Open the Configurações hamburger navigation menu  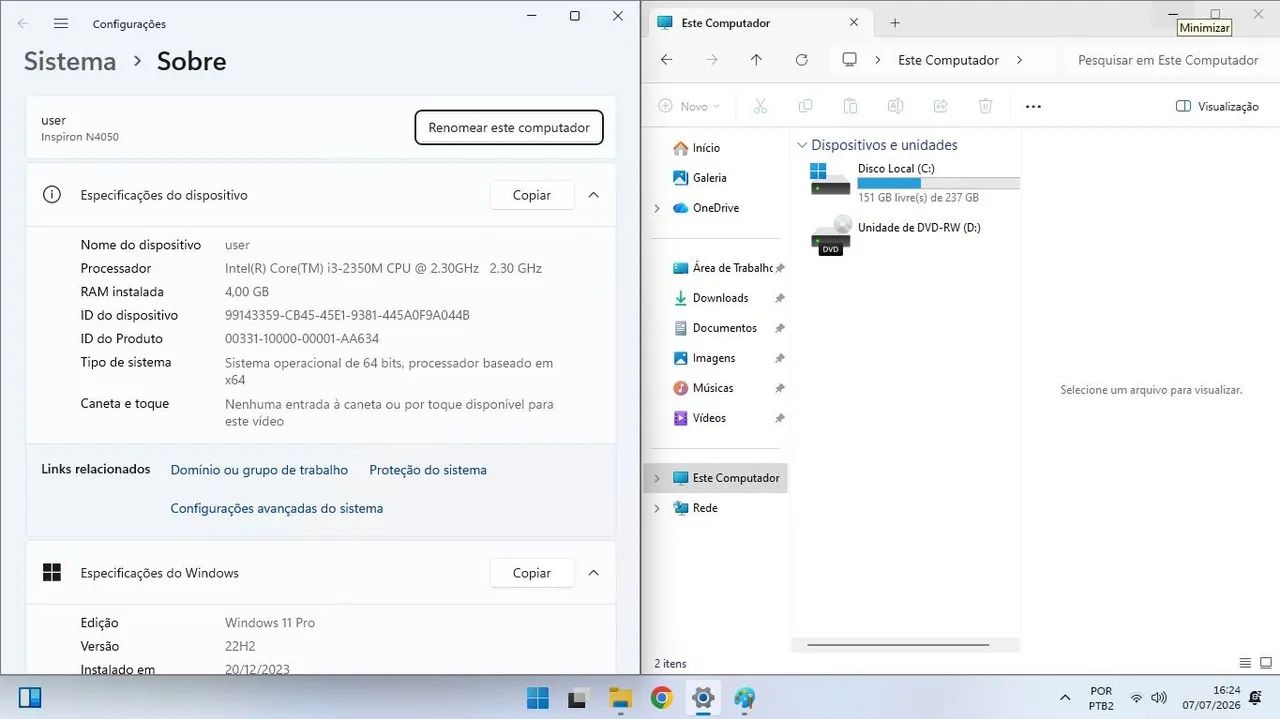click(x=61, y=23)
